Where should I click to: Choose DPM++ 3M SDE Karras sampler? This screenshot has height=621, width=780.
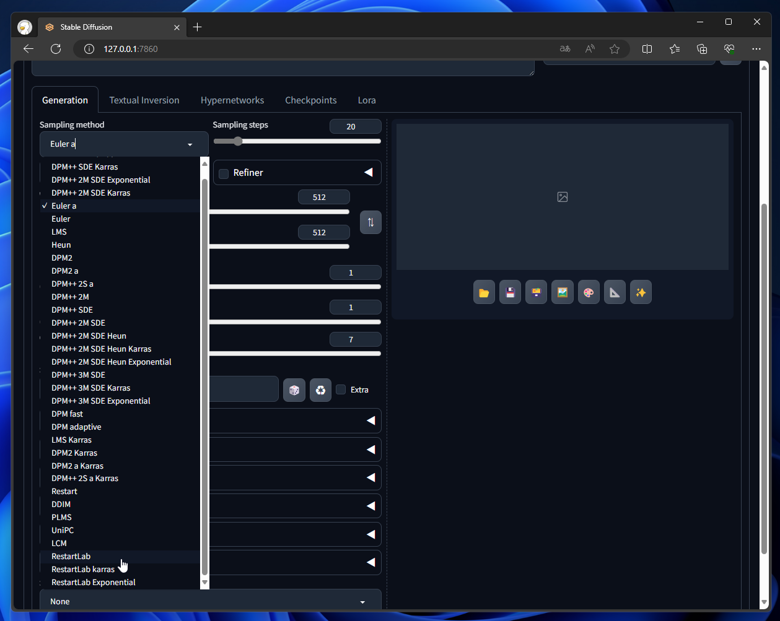[x=120, y=388]
